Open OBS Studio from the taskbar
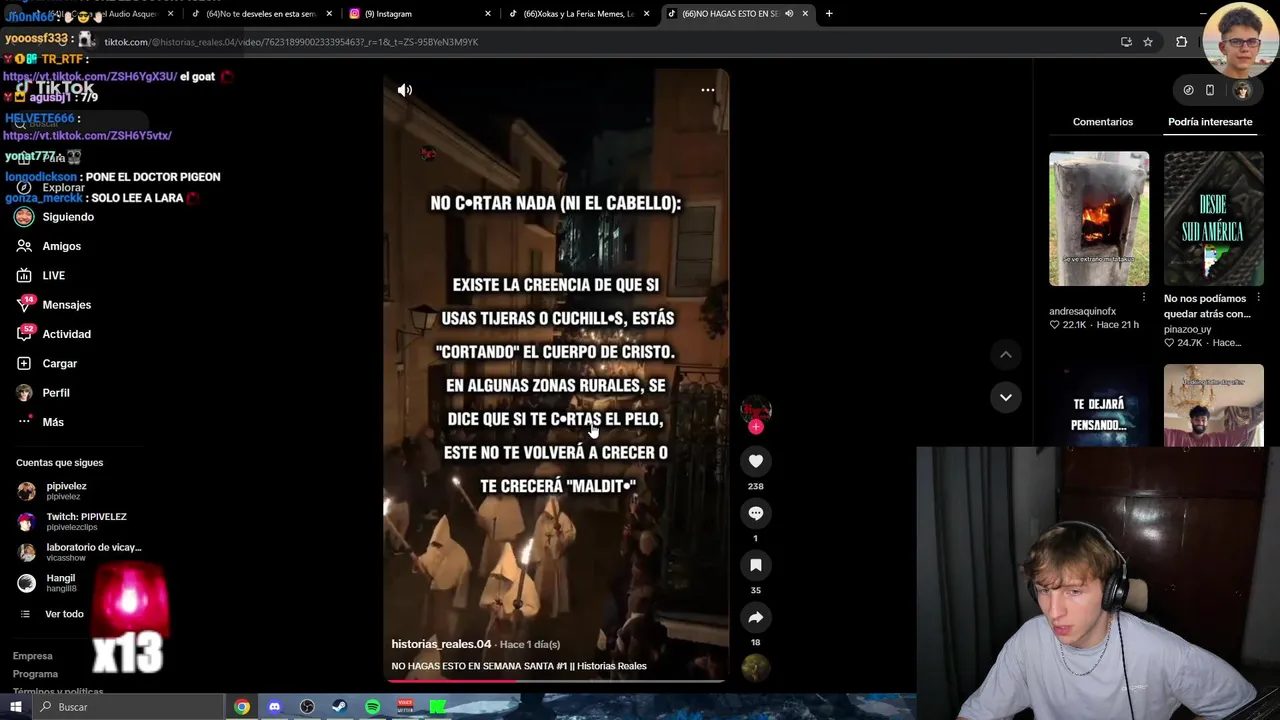 pyautogui.click(x=307, y=707)
